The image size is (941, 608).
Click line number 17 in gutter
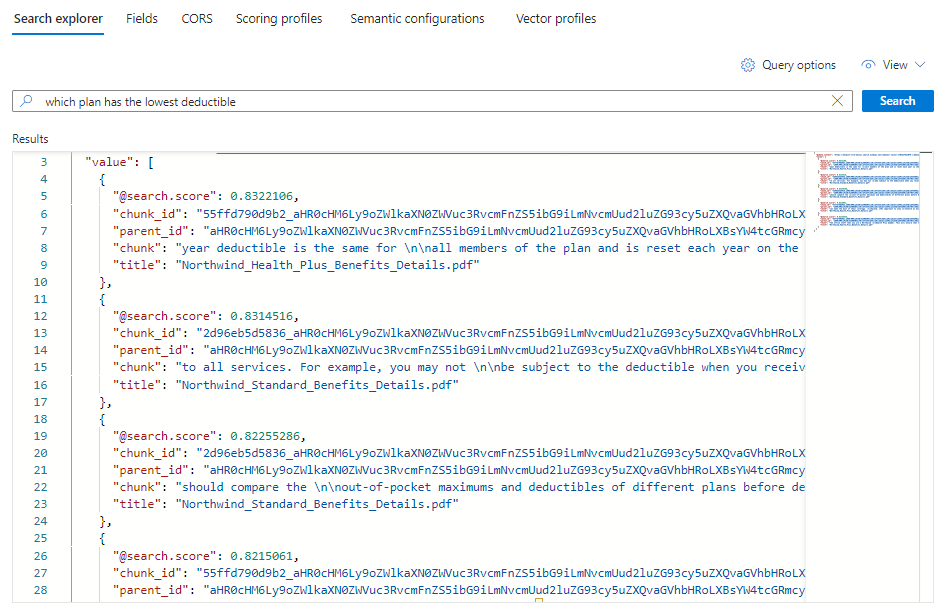40,402
